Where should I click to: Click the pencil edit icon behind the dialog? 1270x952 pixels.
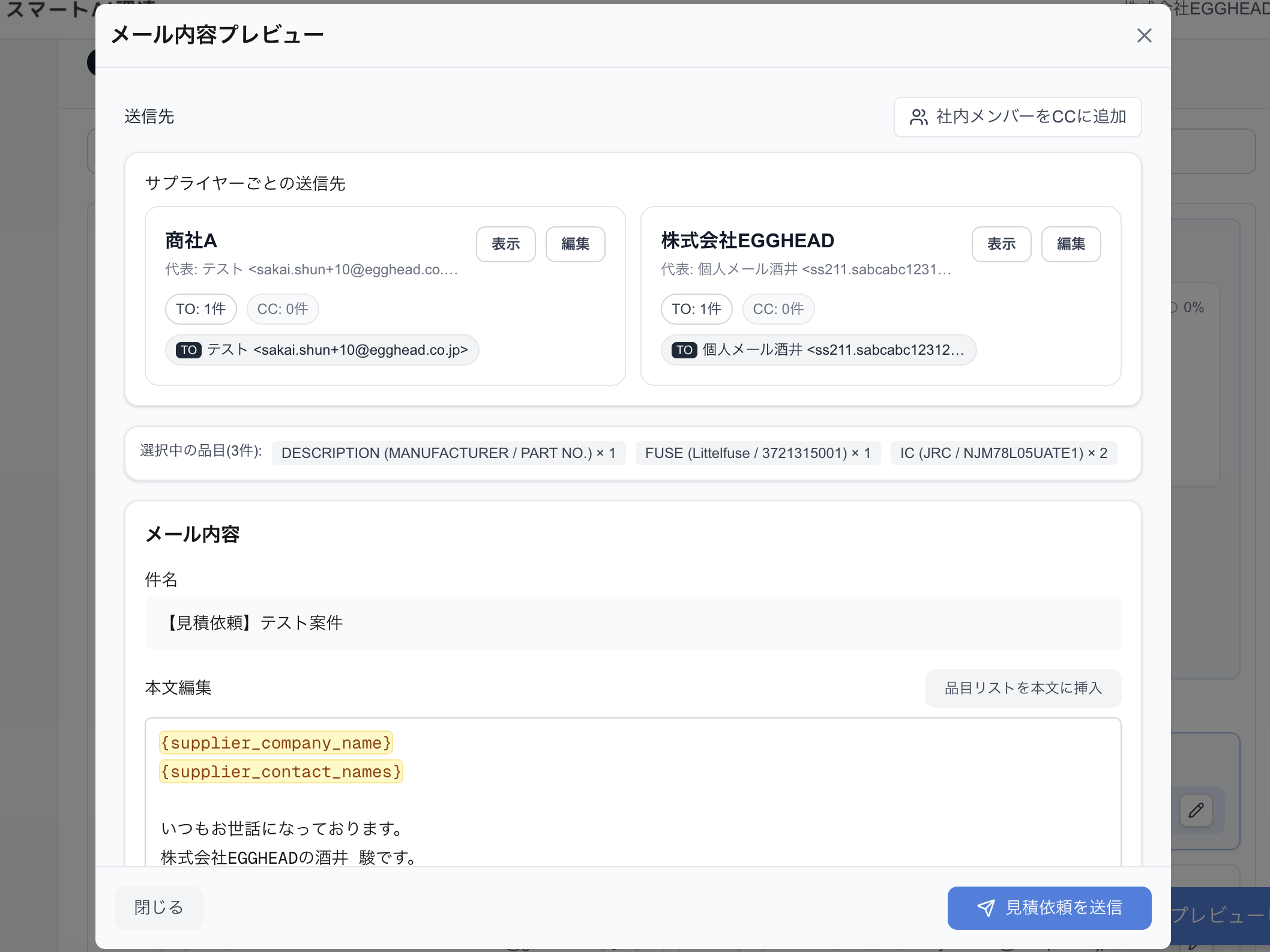(x=1196, y=810)
